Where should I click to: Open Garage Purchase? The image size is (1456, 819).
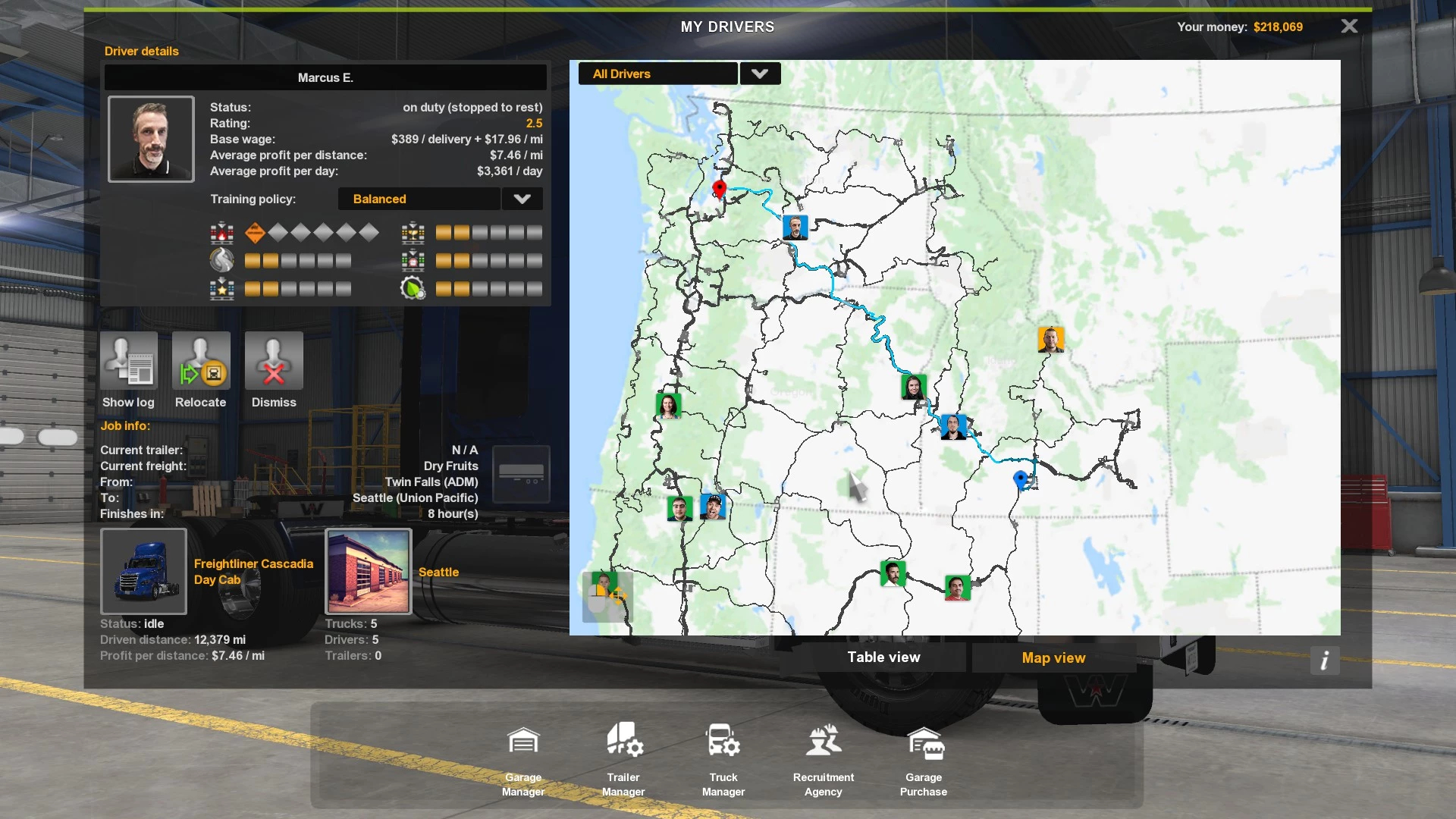click(924, 742)
